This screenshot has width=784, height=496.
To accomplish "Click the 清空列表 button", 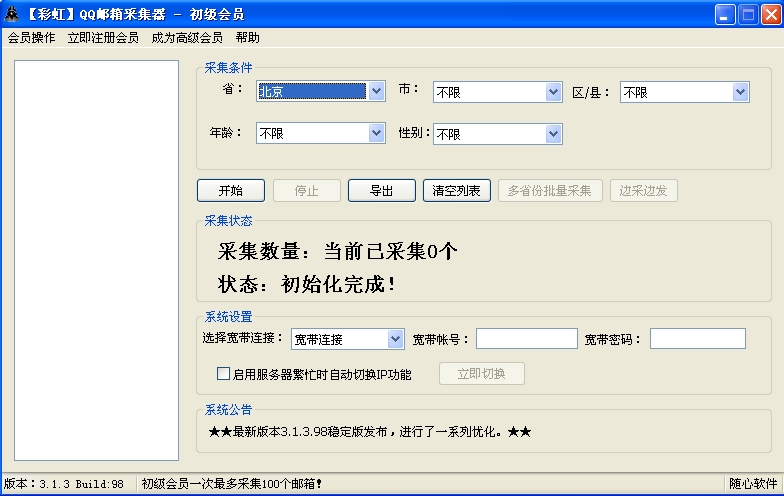I will 456,190.
